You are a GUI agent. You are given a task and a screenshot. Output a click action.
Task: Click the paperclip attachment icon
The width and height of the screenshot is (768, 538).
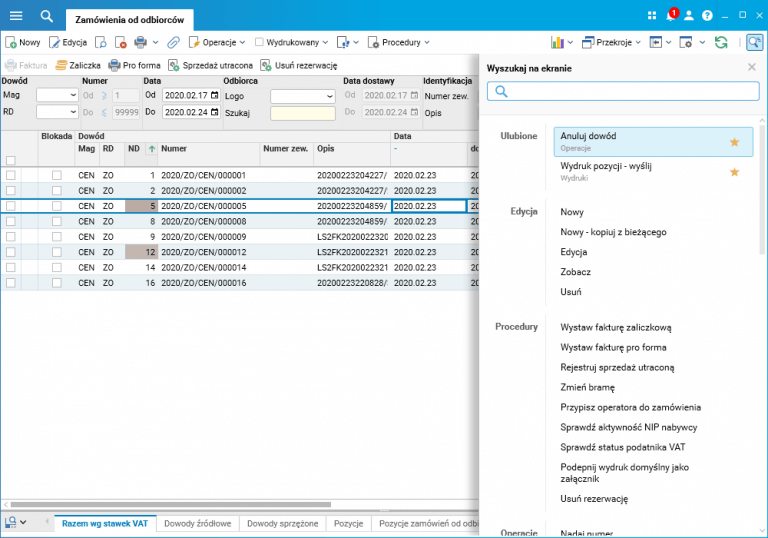[173, 43]
